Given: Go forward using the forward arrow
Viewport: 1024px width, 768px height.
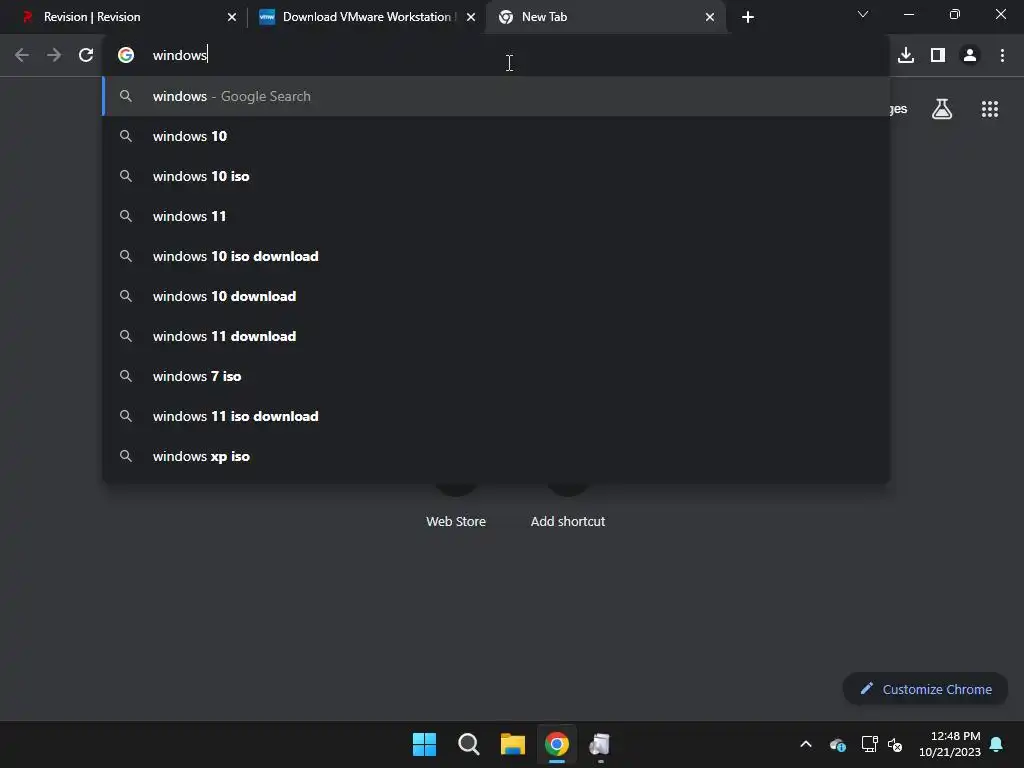Looking at the screenshot, I should (54, 55).
